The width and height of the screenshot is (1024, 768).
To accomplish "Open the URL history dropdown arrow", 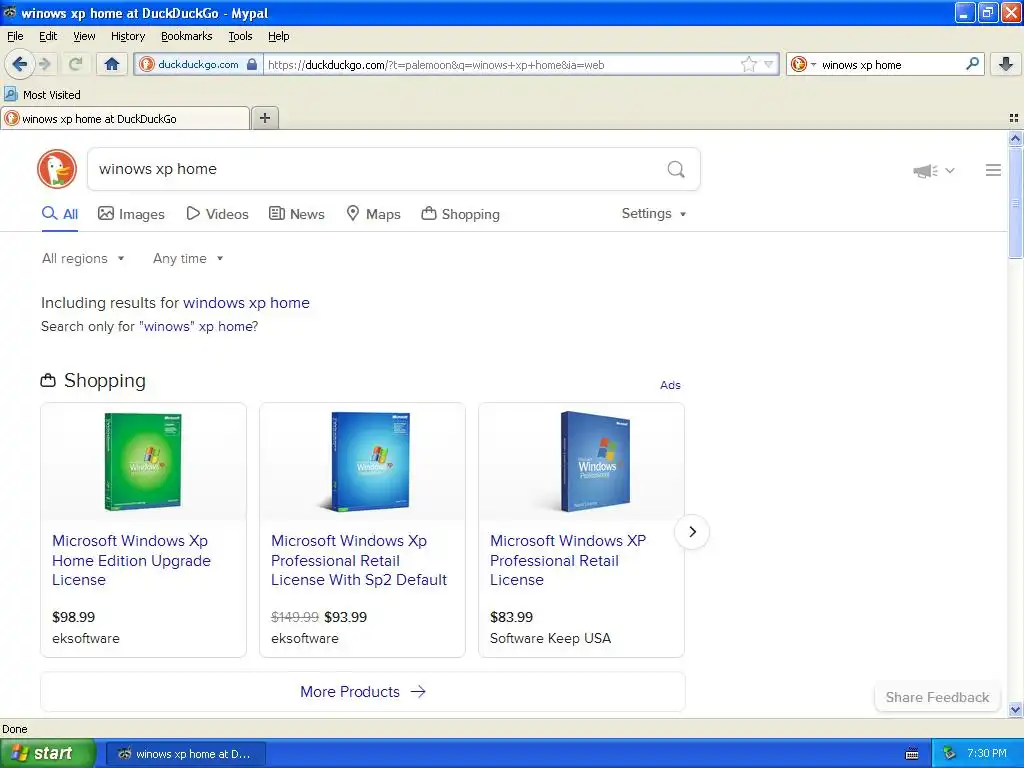I will tap(769, 64).
